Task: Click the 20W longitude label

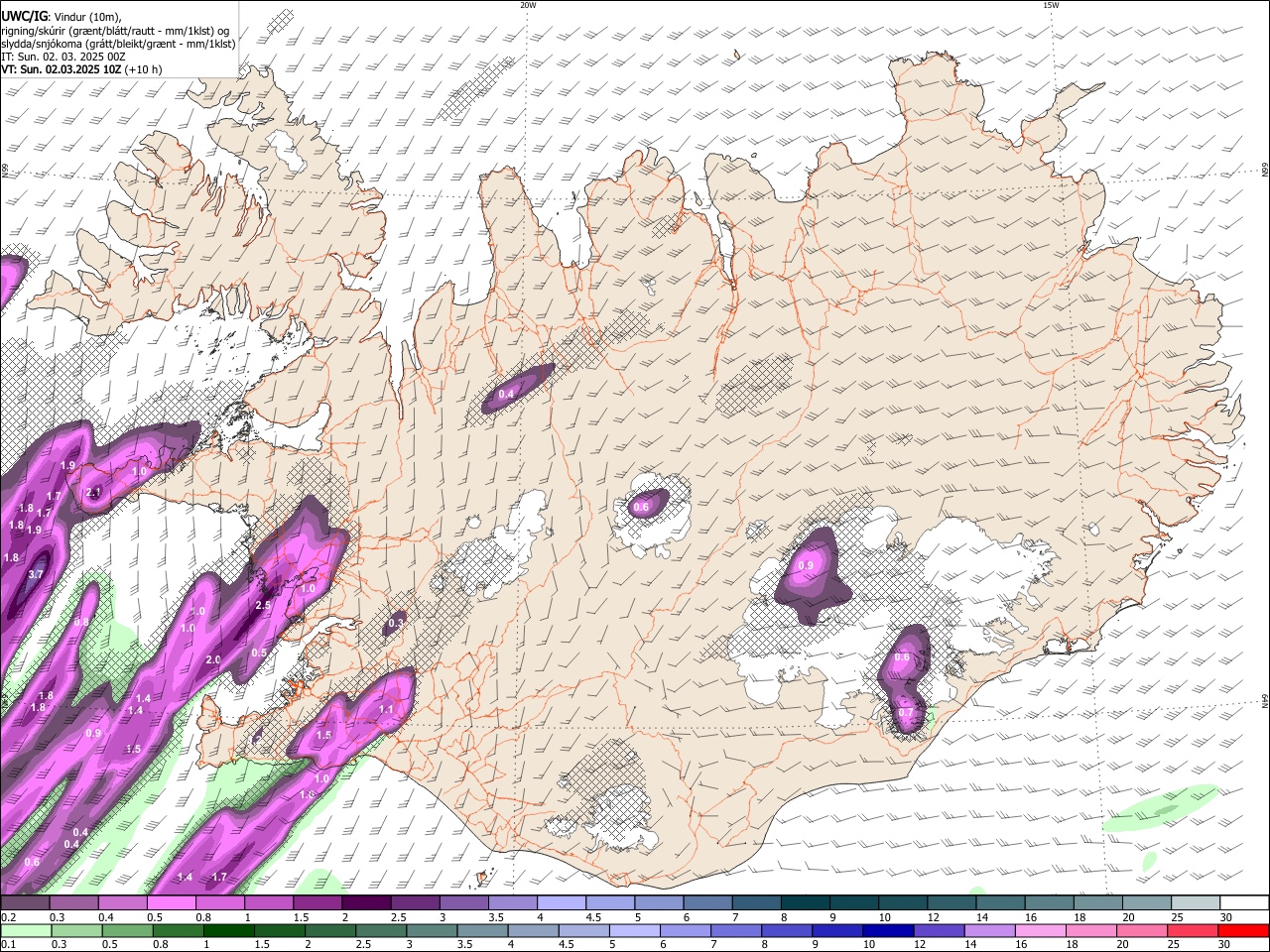Action: click(x=528, y=5)
